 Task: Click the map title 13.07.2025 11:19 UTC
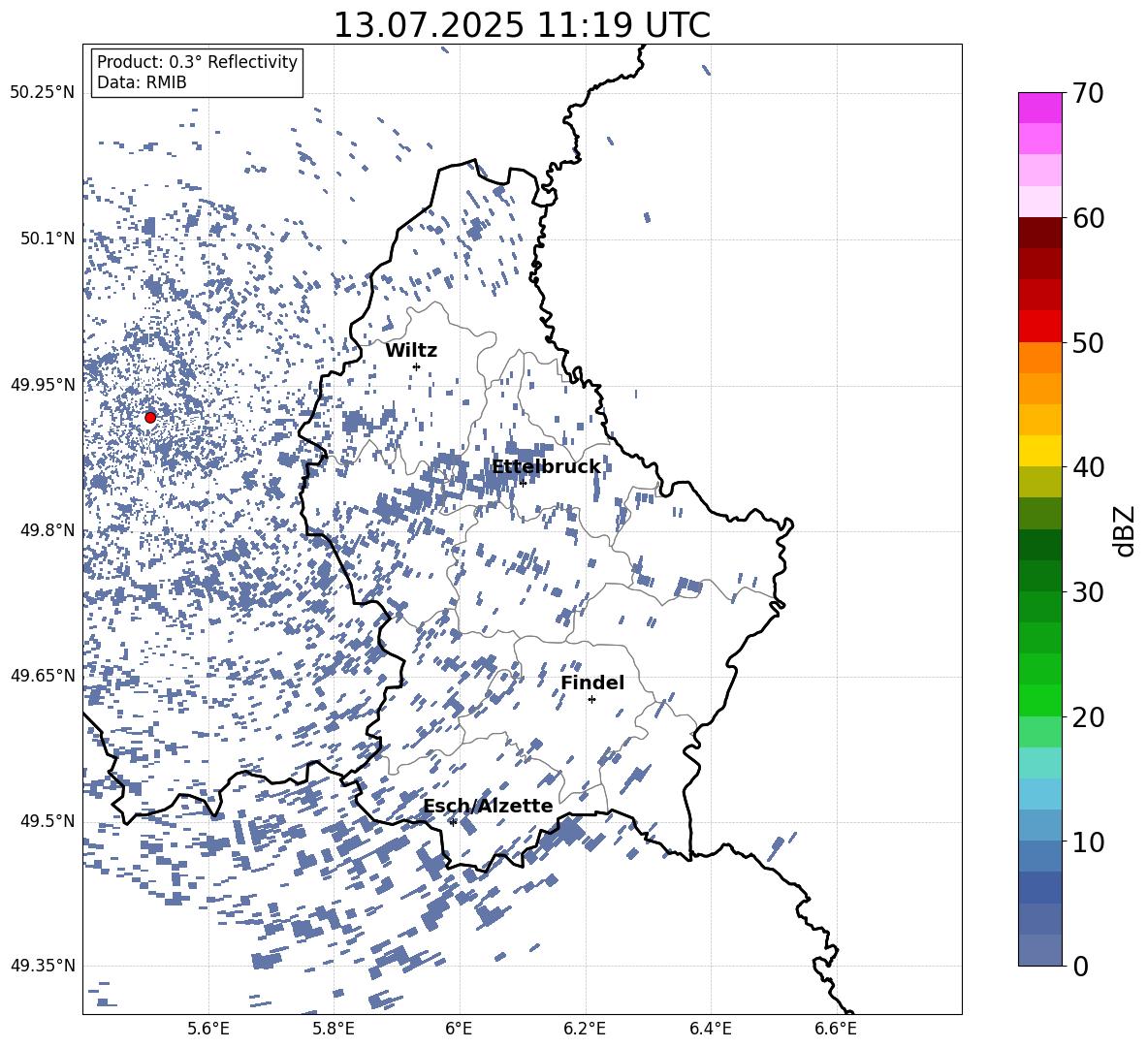pos(522,25)
